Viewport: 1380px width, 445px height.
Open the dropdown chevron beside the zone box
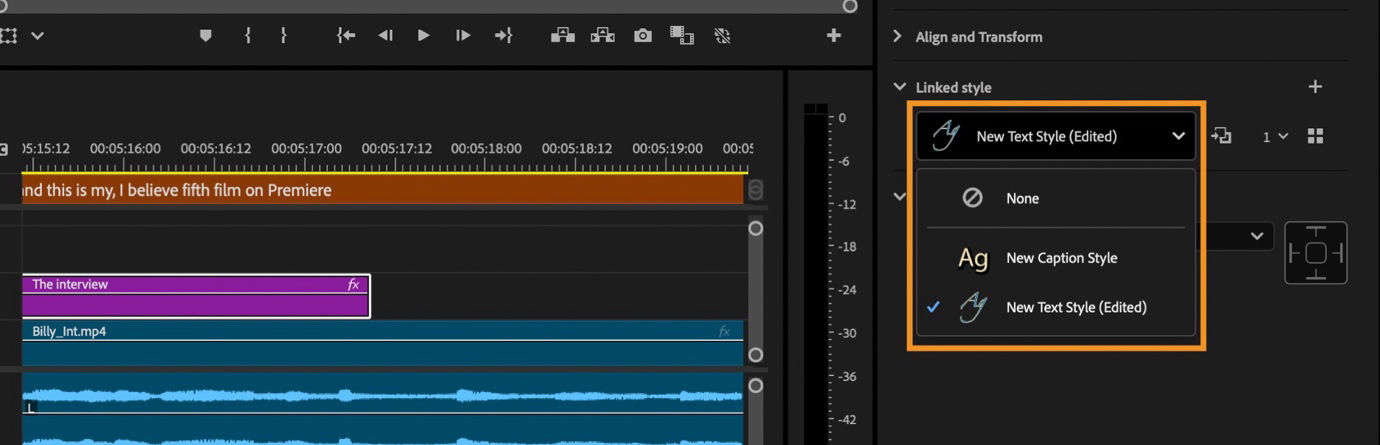[x=1256, y=237]
